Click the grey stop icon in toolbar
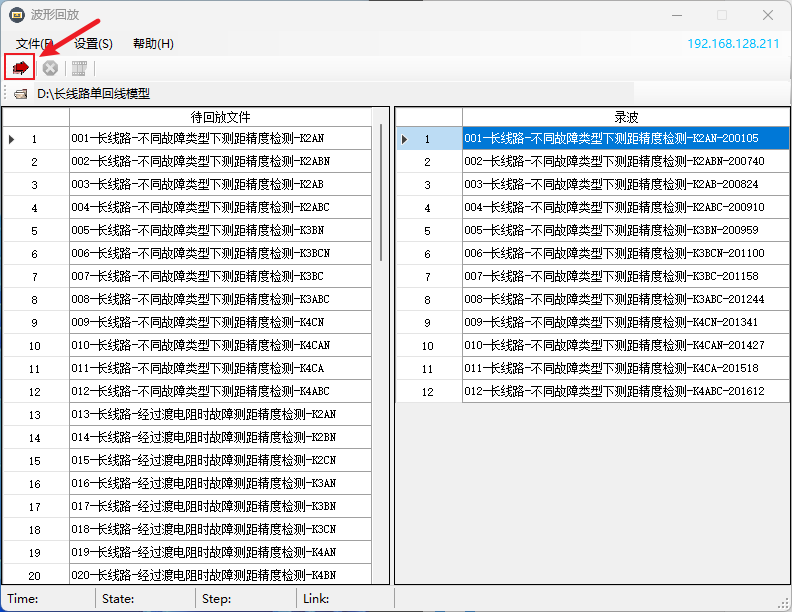Image resolution: width=792 pixels, height=612 pixels. pyautogui.click(x=49, y=68)
